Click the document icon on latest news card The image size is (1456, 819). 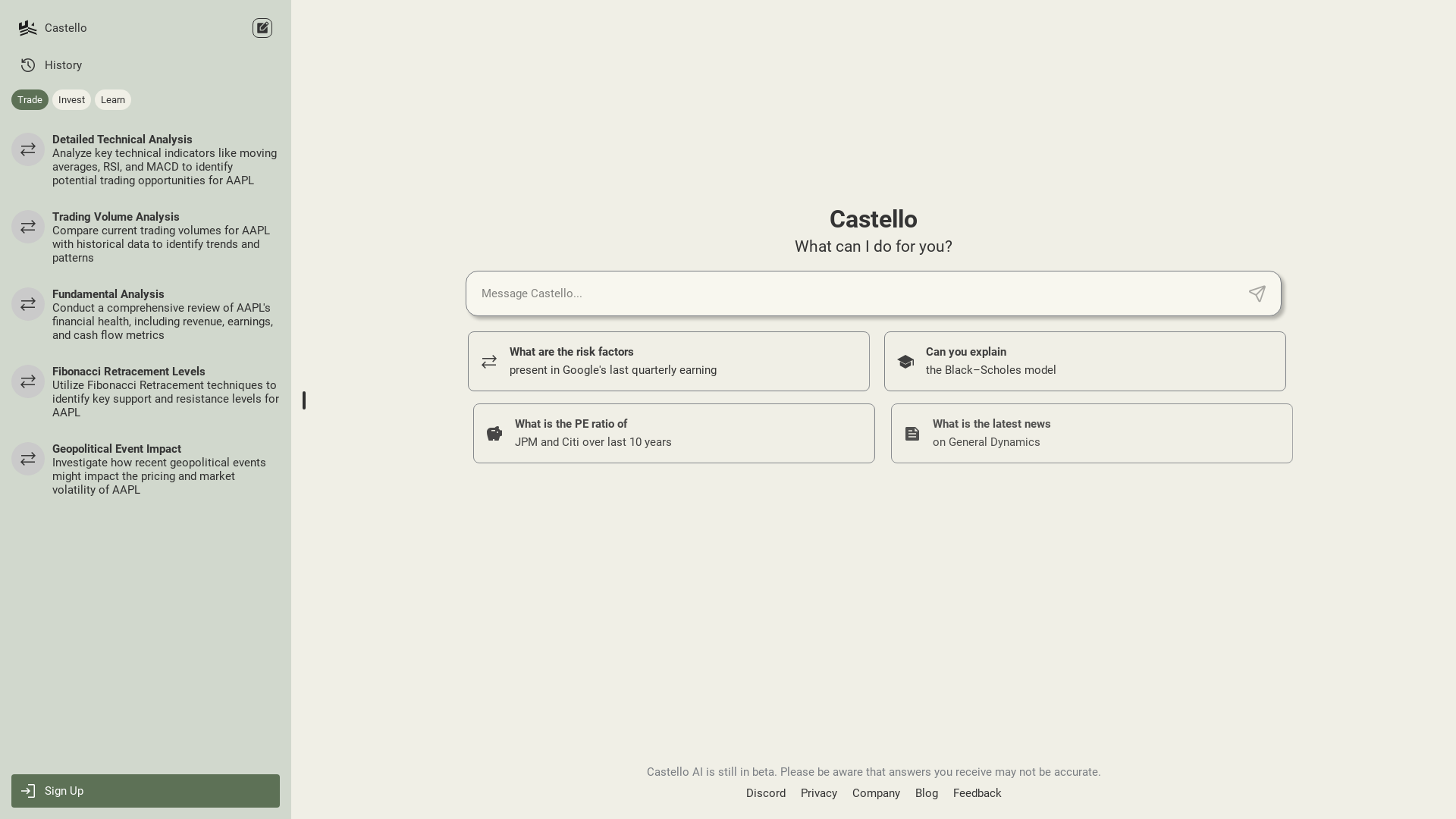pyautogui.click(x=912, y=433)
